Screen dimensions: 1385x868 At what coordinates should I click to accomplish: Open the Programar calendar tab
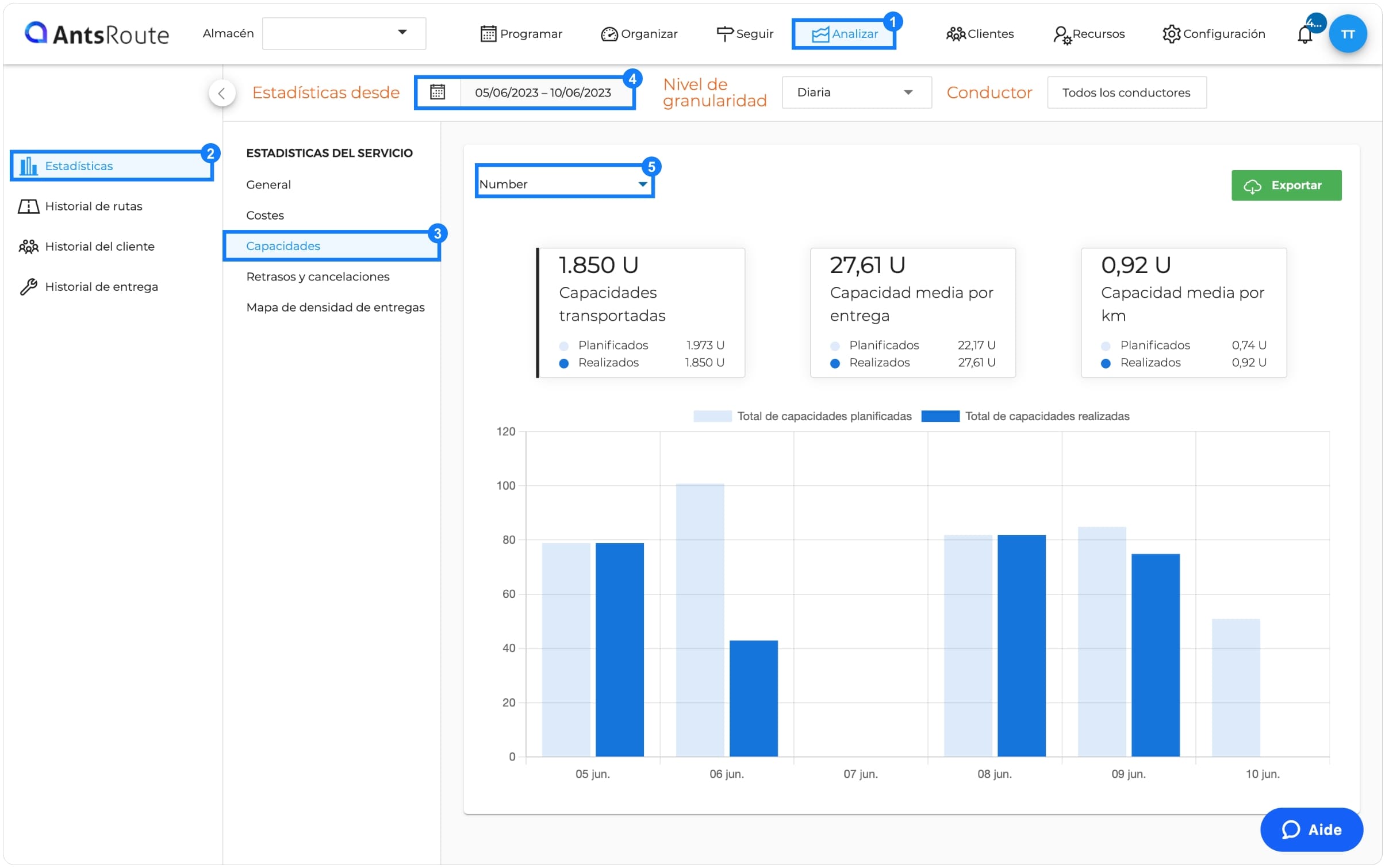(x=521, y=34)
